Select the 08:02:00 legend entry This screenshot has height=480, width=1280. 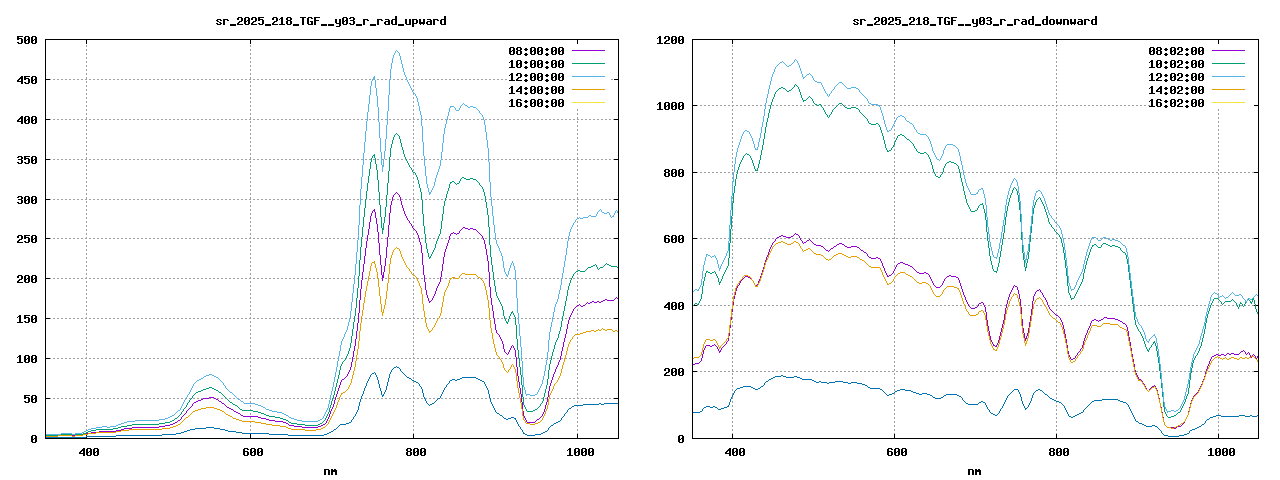pos(1197,50)
